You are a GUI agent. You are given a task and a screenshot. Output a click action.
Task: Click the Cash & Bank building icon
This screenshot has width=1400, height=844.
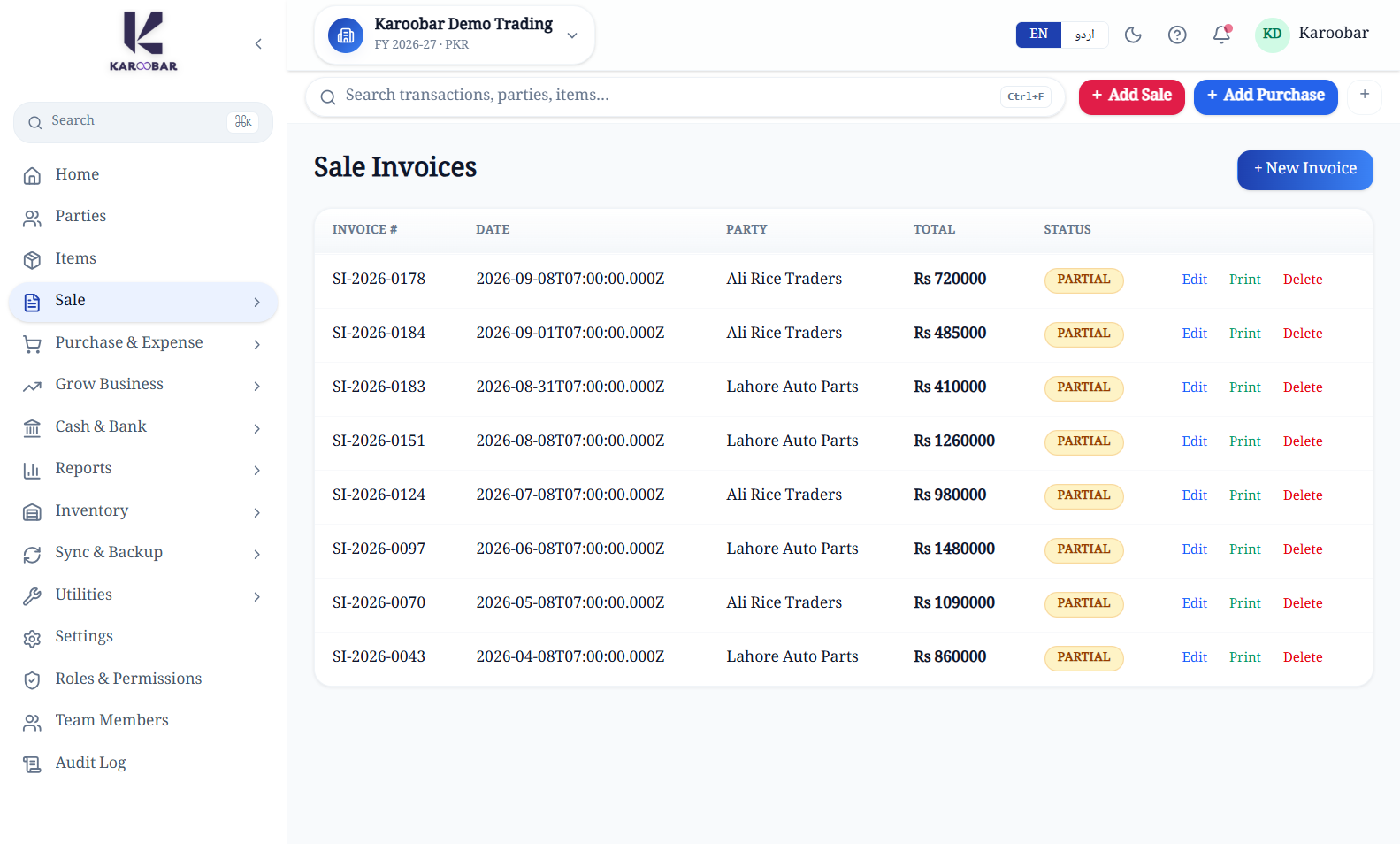pos(32,427)
